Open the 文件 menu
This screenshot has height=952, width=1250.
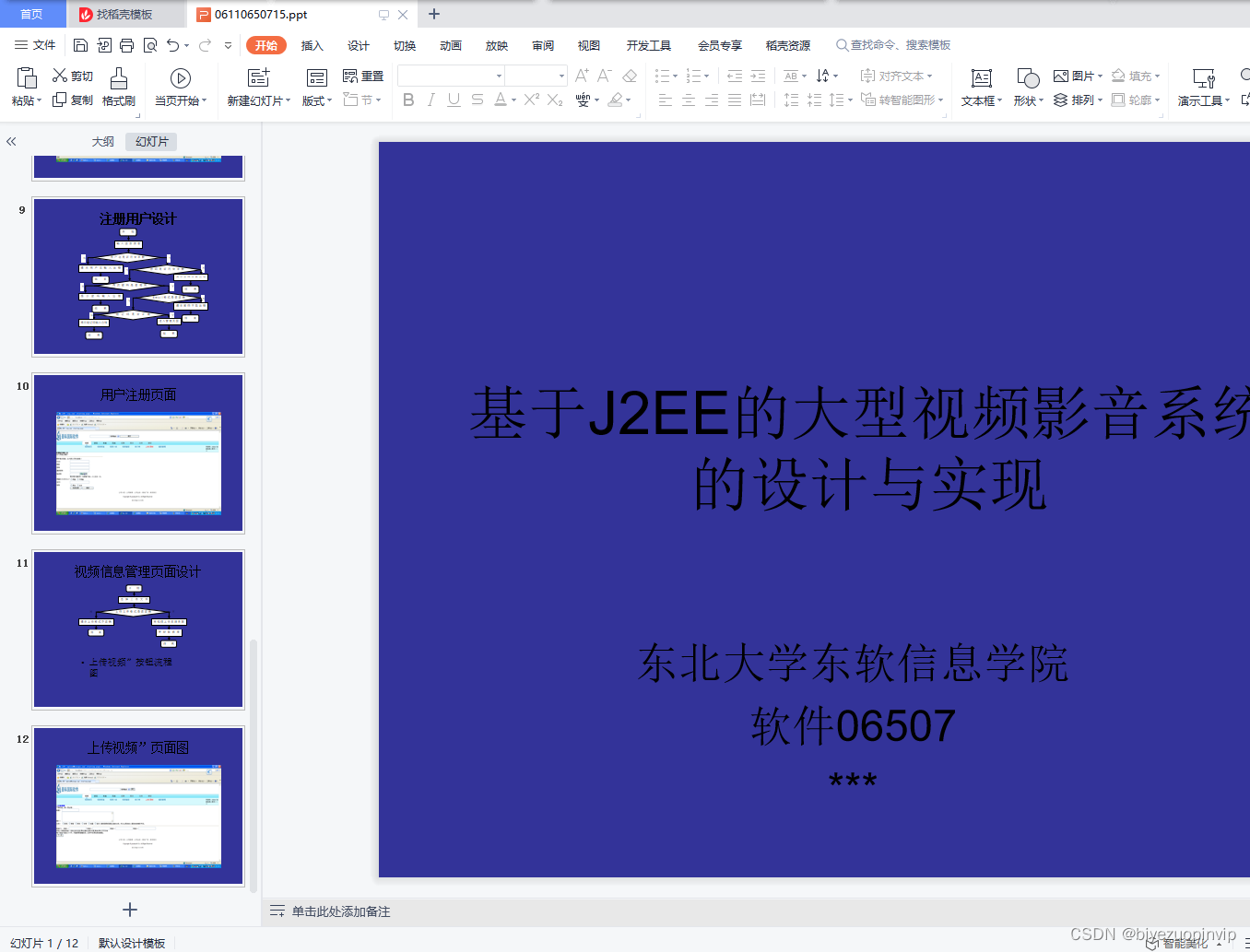tap(35, 45)
